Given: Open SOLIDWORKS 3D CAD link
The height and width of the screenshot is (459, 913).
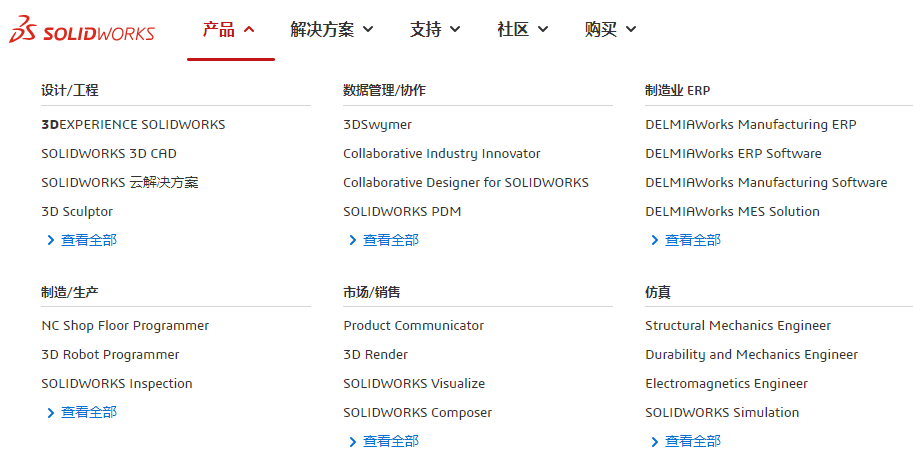Looking at the screenshot, I should (x=109, y=154).
